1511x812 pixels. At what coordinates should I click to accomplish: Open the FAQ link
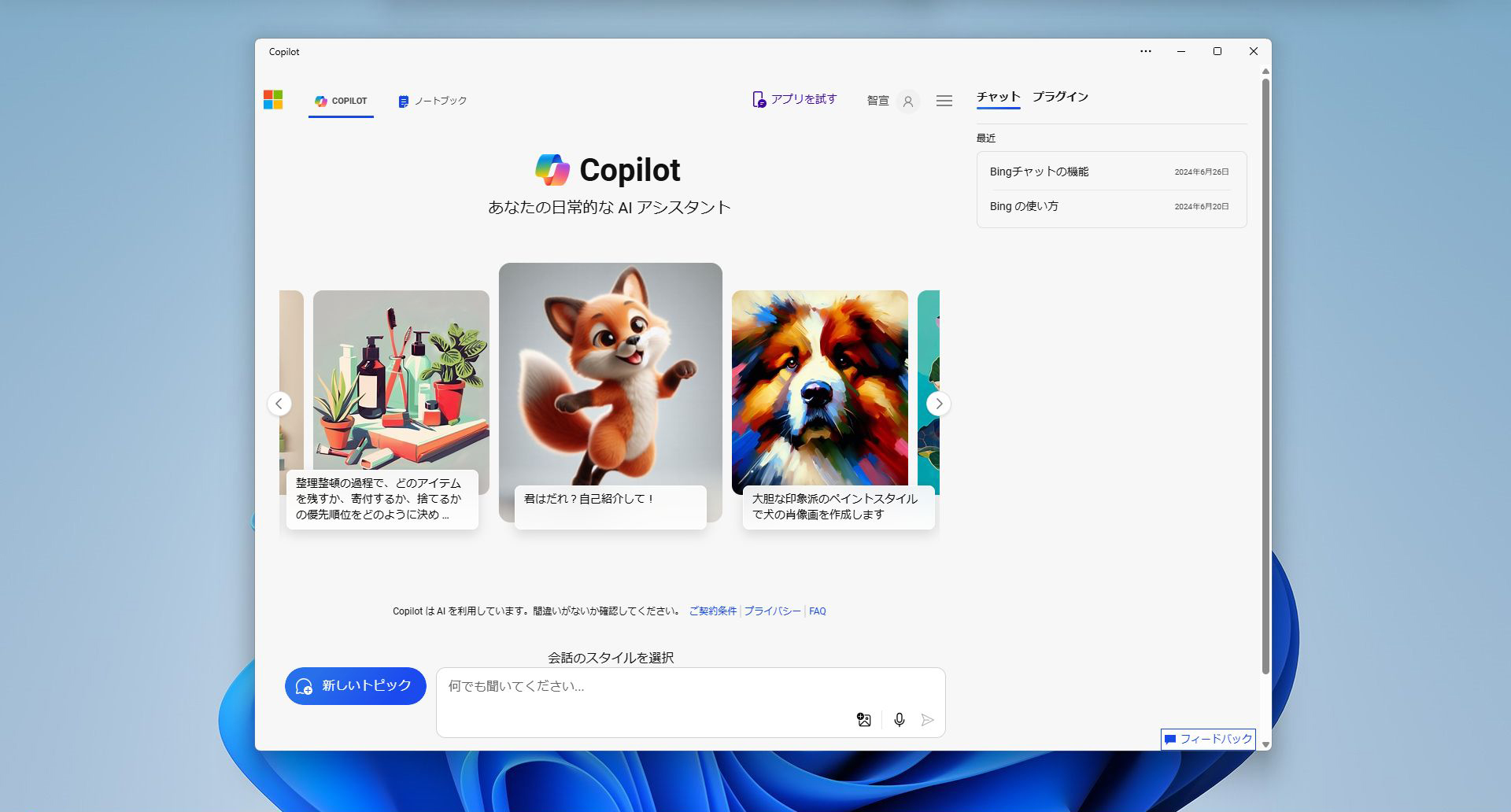click(817, 611)
